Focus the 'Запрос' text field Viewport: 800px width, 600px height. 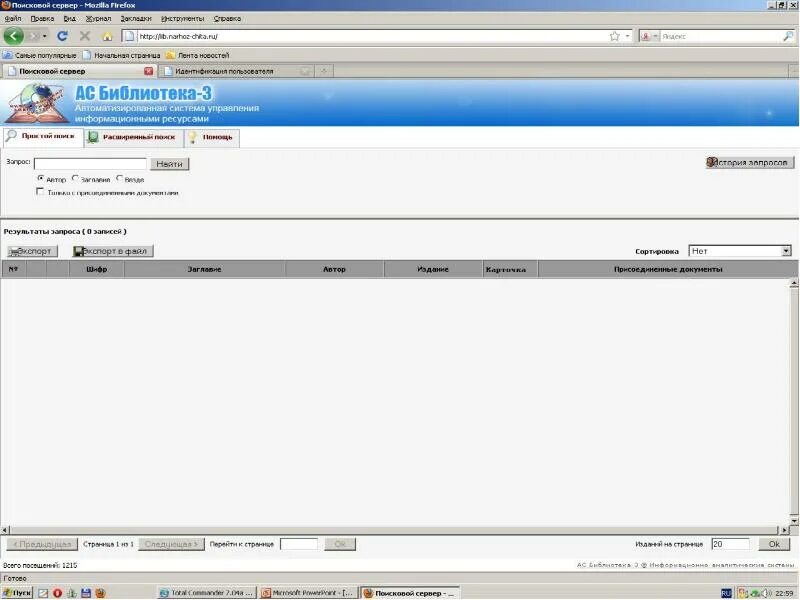coord(90,164)
